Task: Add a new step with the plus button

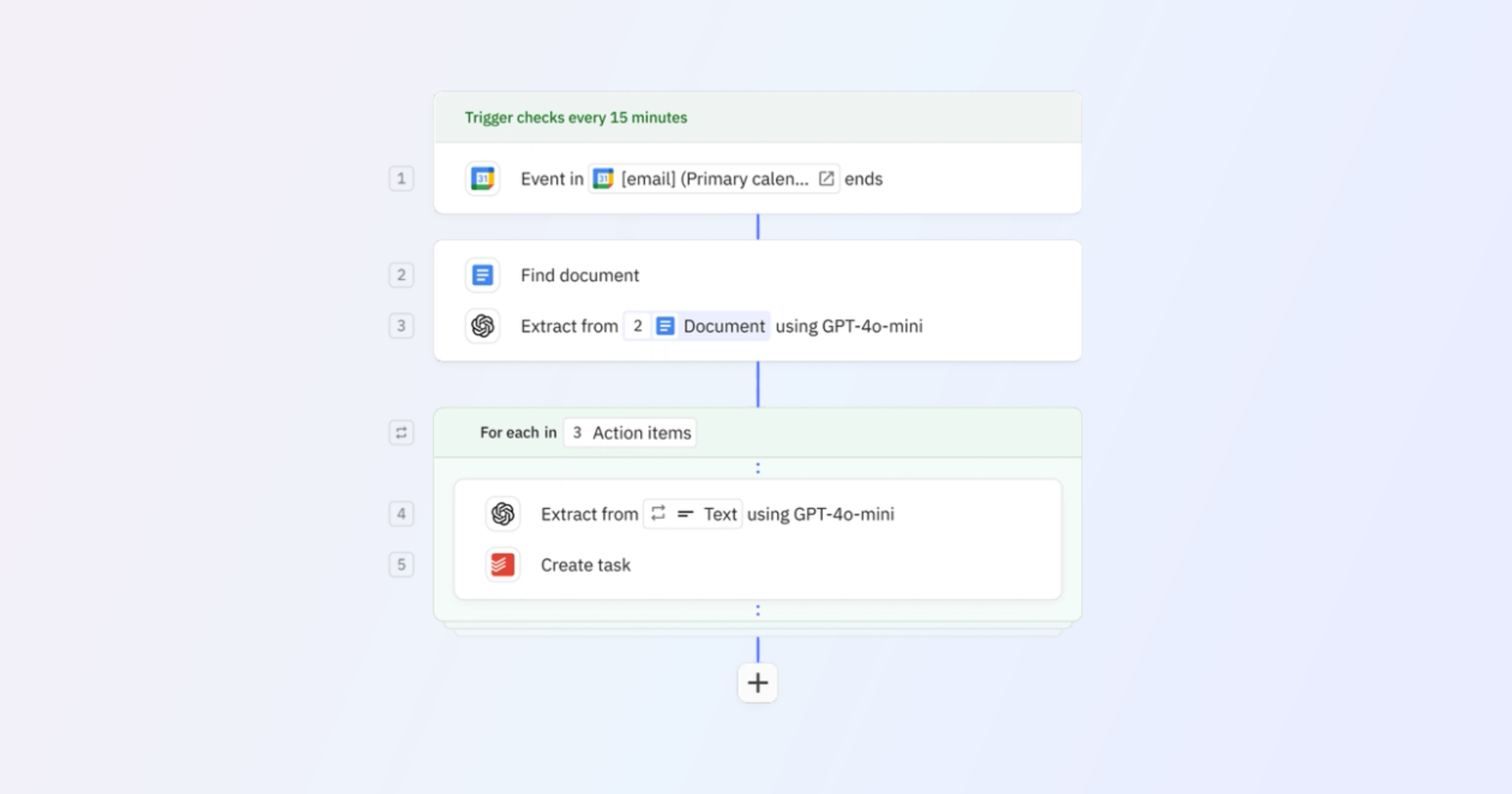Action: pos(757,682)
